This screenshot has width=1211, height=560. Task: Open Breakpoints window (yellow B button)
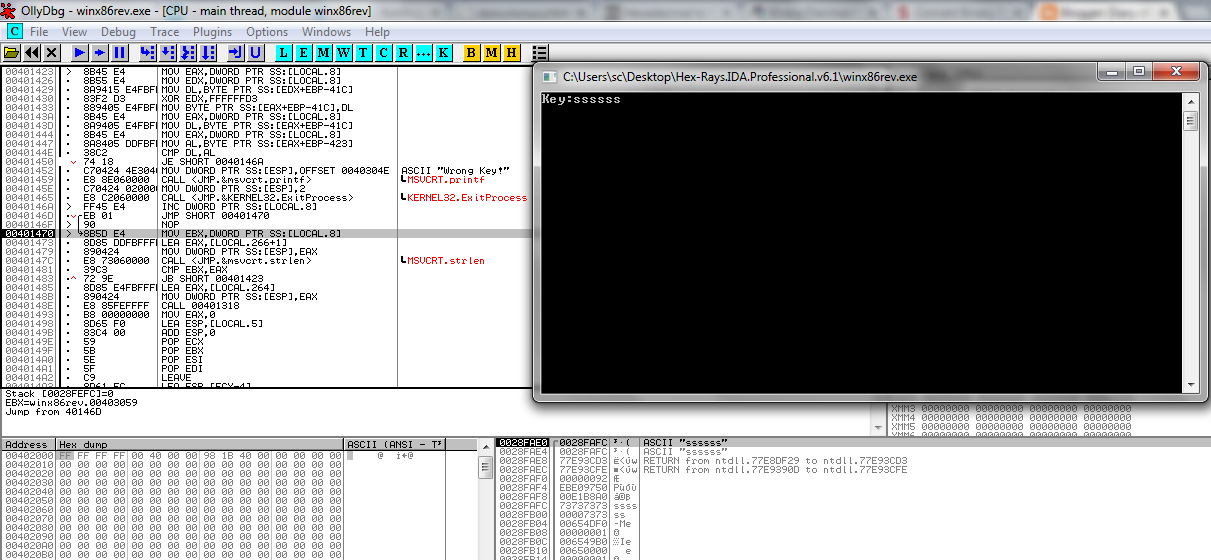point(471,52)
